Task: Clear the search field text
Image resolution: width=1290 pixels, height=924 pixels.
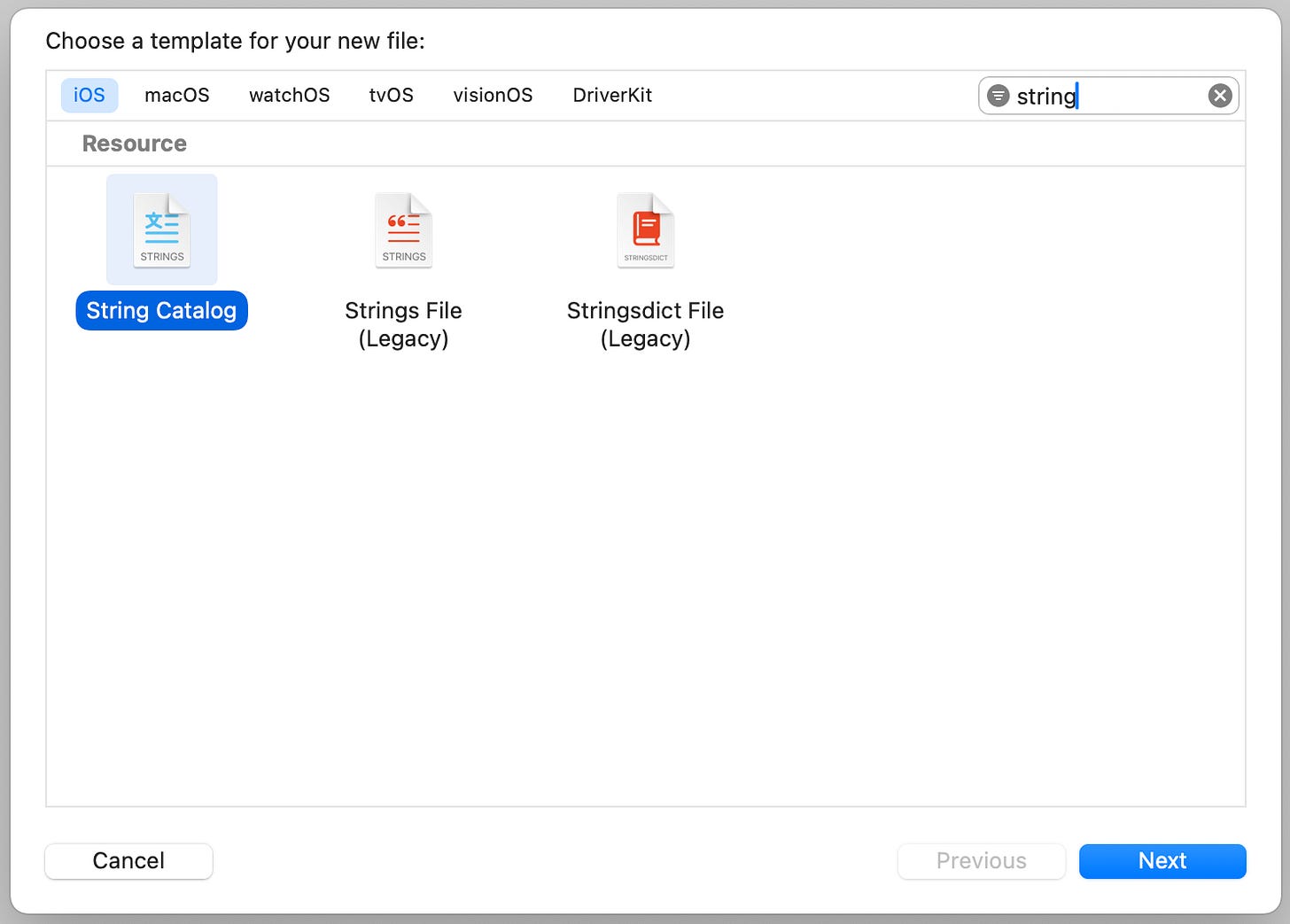Action: click(1220, 96)
